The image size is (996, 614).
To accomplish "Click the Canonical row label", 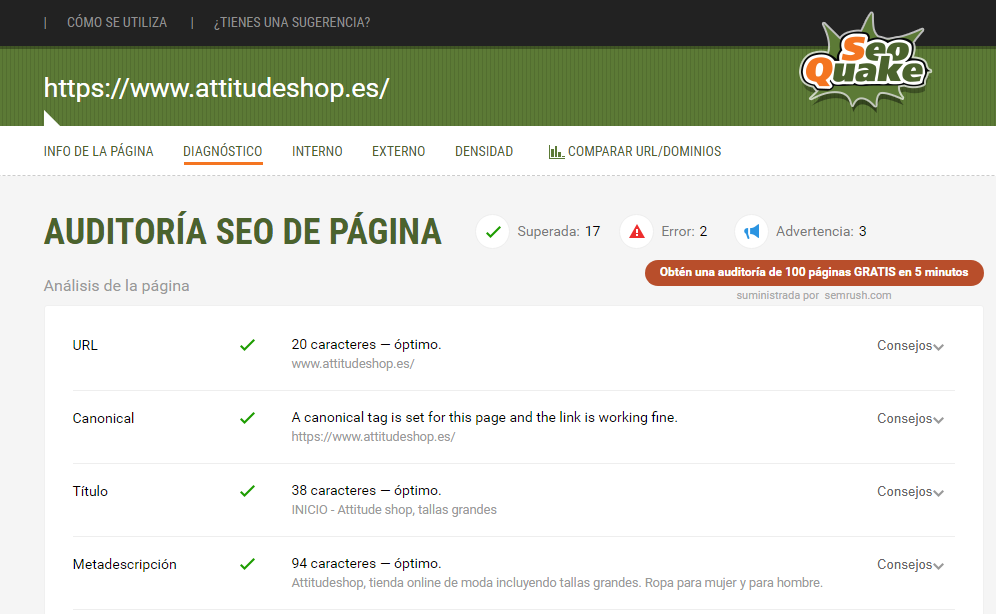I will (104, 418).
